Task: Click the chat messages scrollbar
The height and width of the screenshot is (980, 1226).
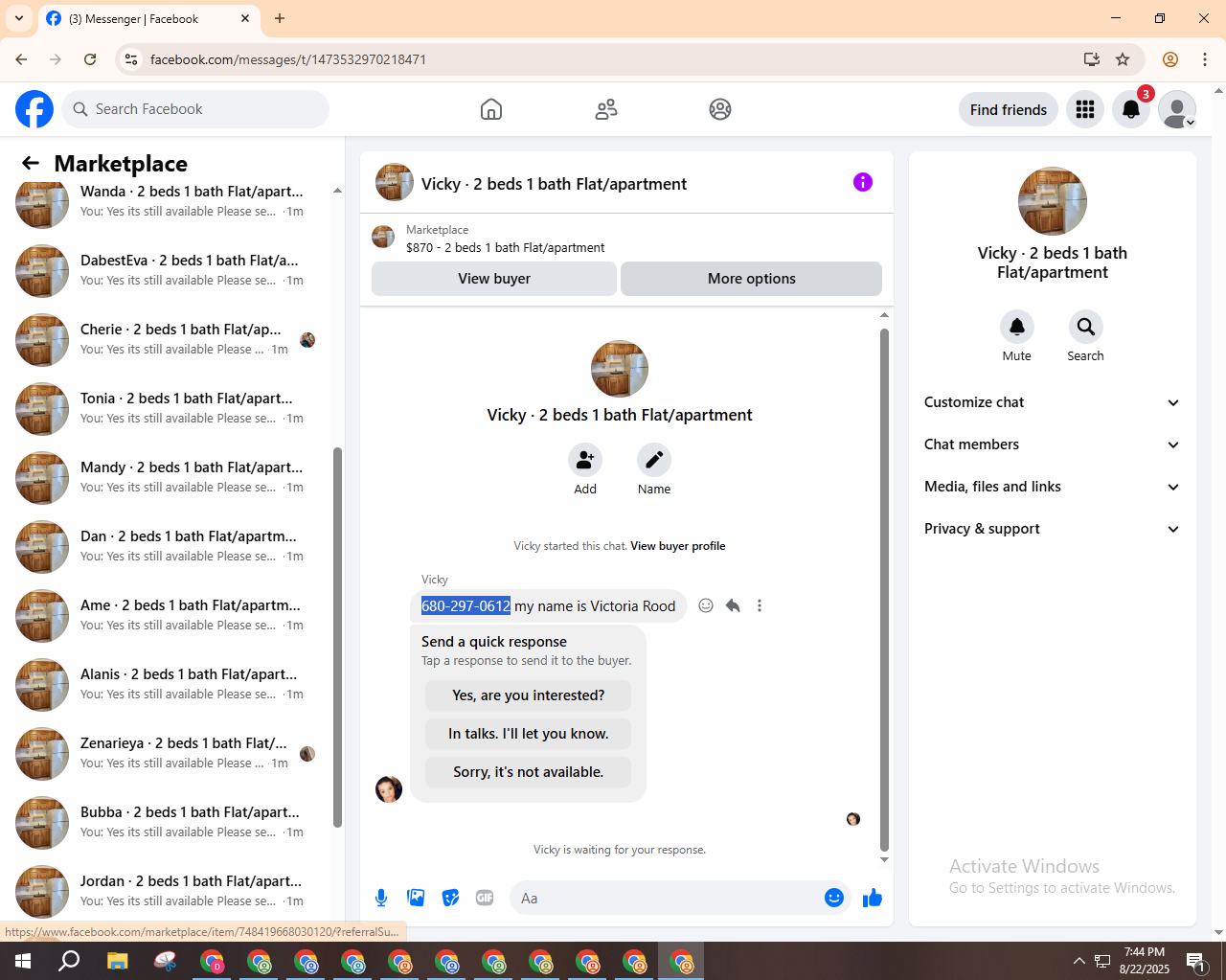Action: point(884,589)
